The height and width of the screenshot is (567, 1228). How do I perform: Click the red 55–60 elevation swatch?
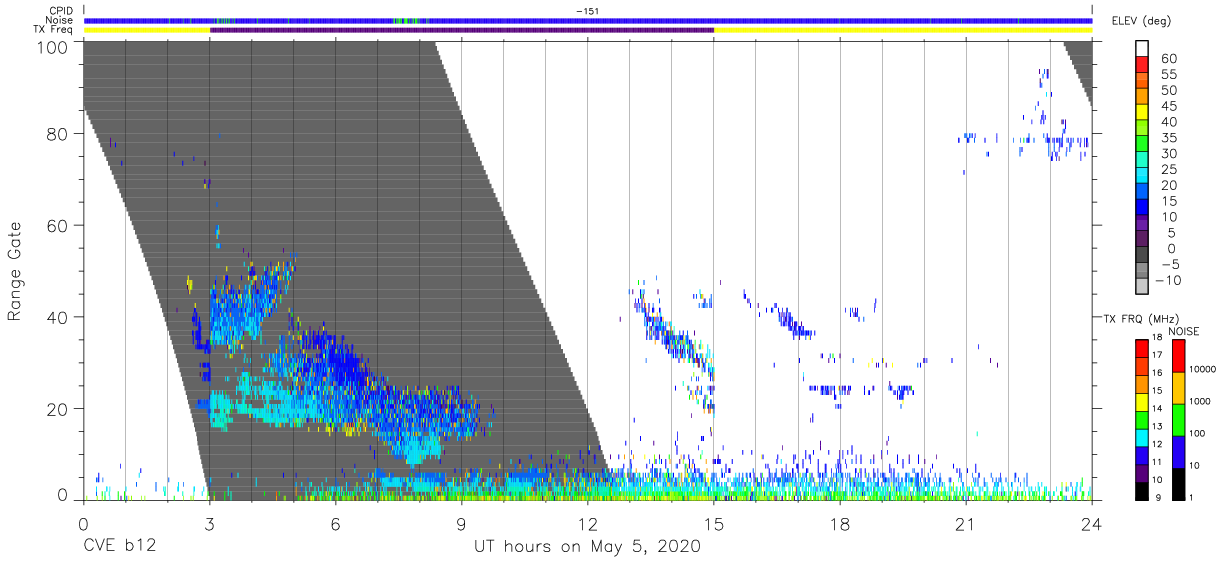click(1142, 66)
